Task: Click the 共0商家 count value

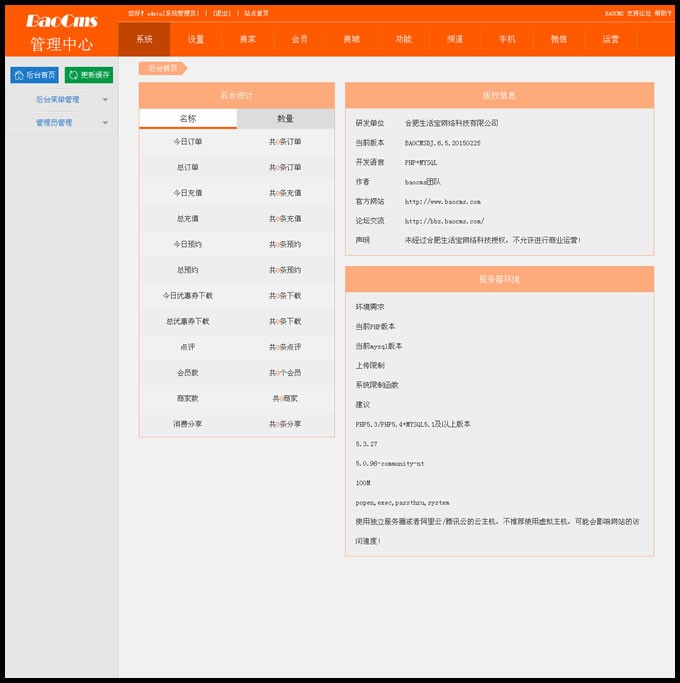Action: (x=285, y=399)
